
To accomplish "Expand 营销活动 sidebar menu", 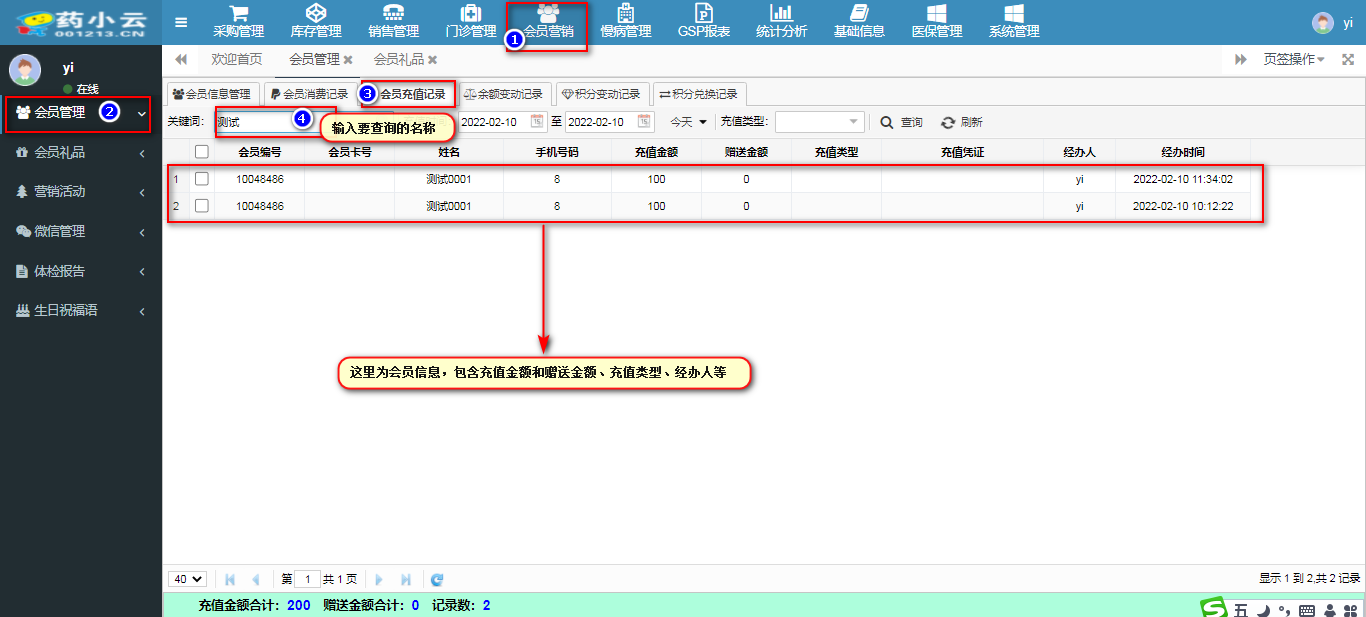I will pyautogui.click(x=81, y=192).
